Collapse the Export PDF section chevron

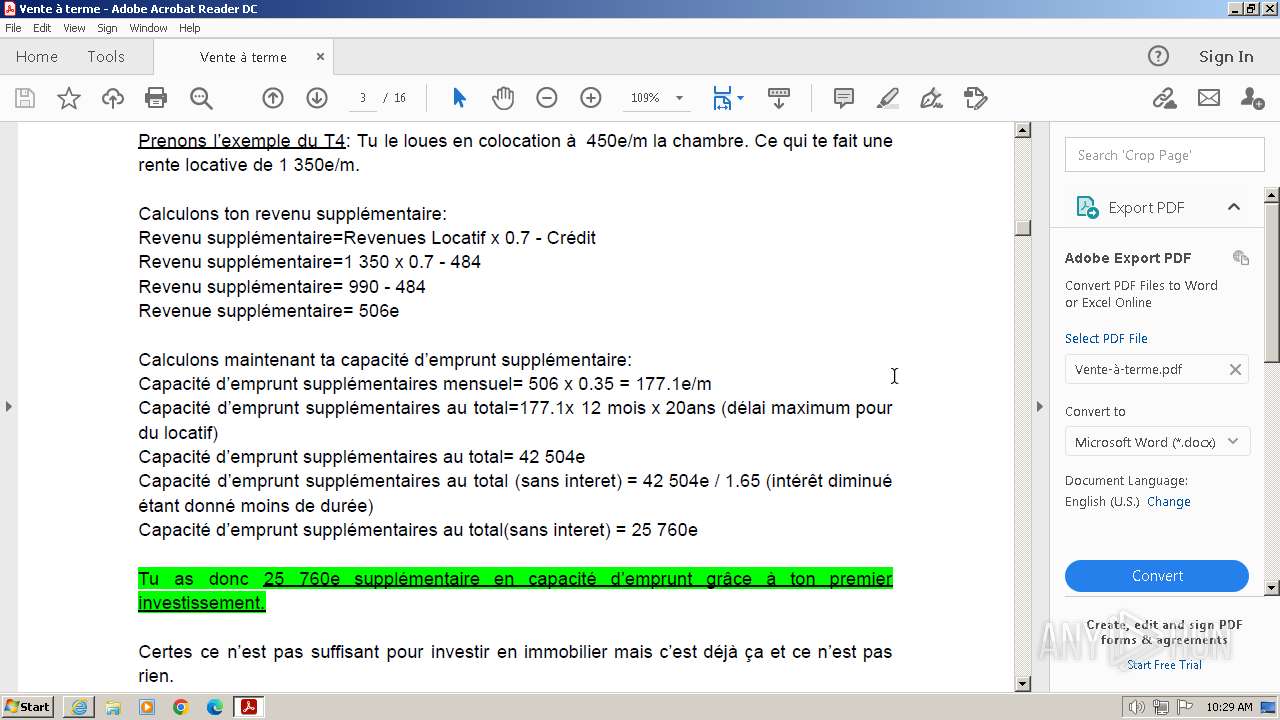(1234, 207)
